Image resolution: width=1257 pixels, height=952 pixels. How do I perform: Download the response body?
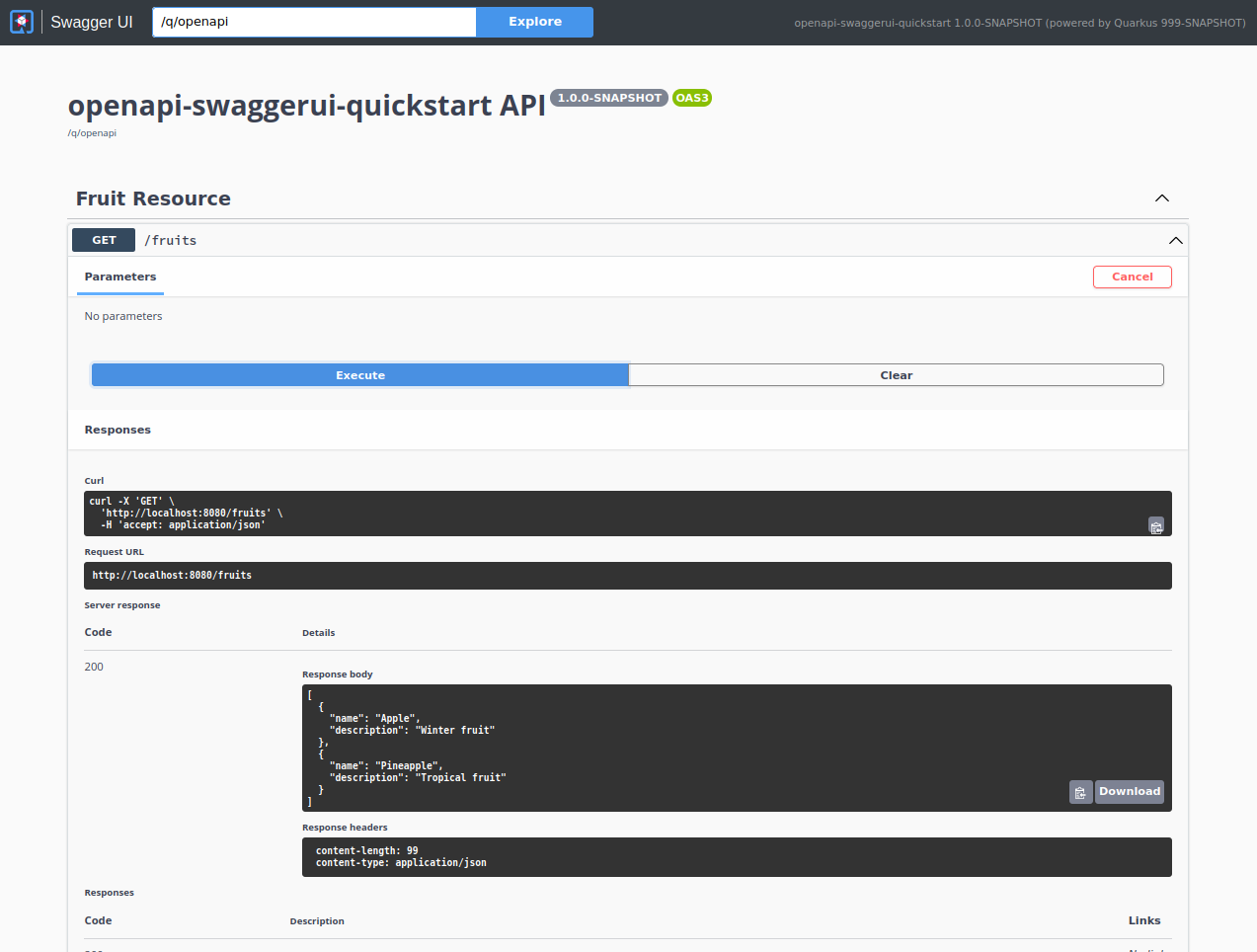click(x=1129, y=791)
